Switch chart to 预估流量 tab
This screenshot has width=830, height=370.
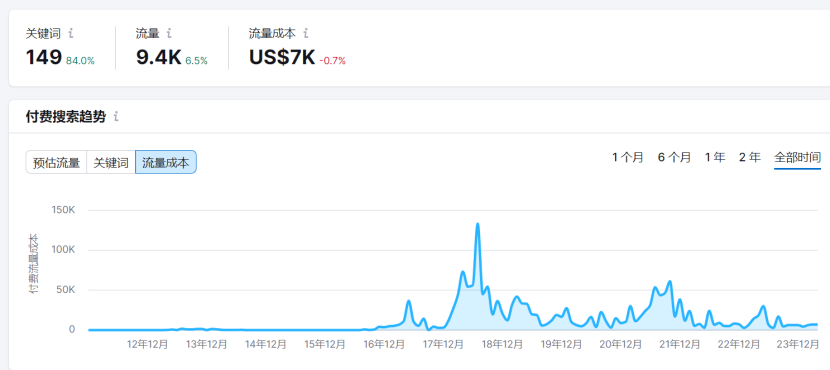point(56,163)
